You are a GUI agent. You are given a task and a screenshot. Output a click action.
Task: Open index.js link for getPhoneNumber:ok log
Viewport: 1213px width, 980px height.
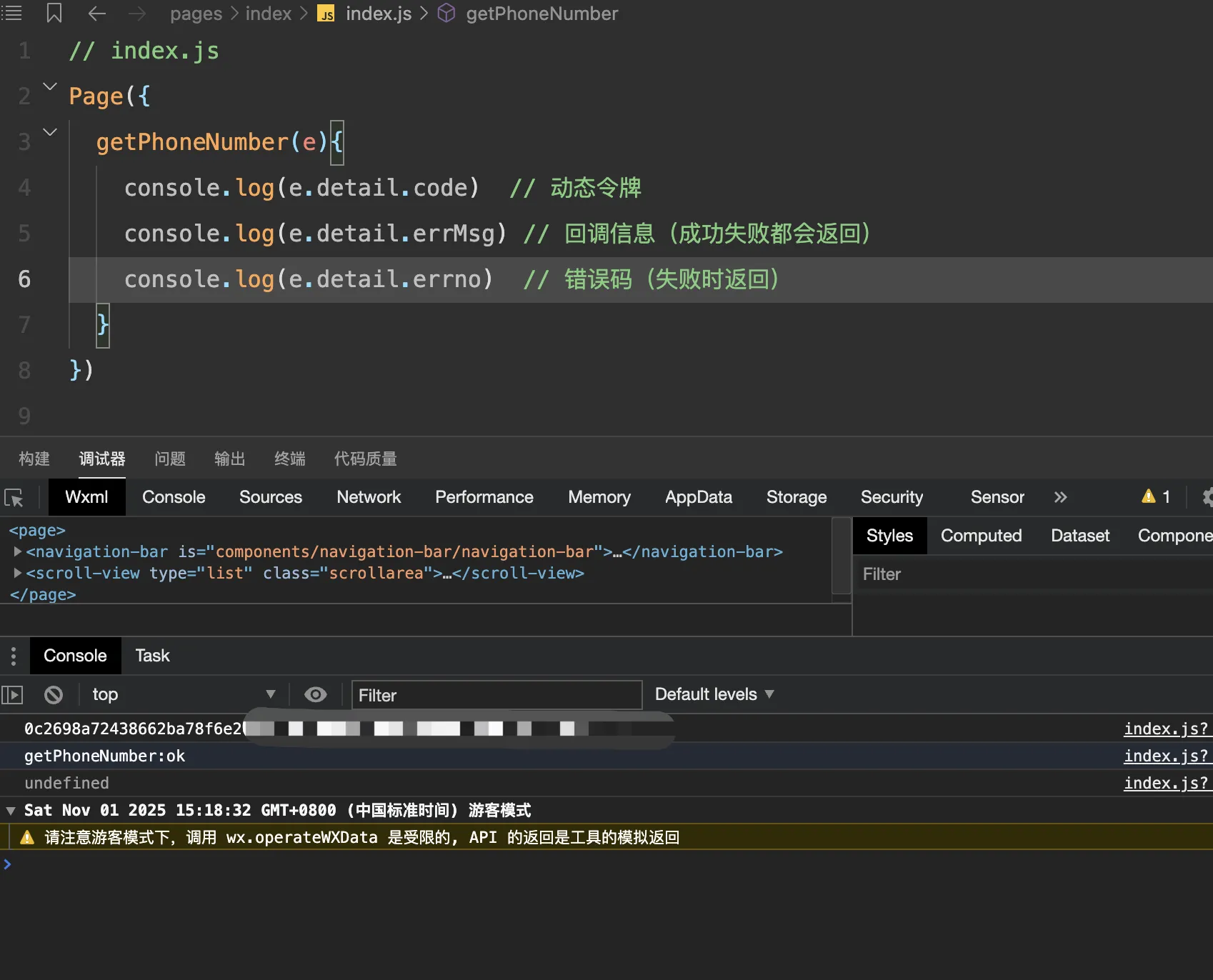[x=1166, y=756]
